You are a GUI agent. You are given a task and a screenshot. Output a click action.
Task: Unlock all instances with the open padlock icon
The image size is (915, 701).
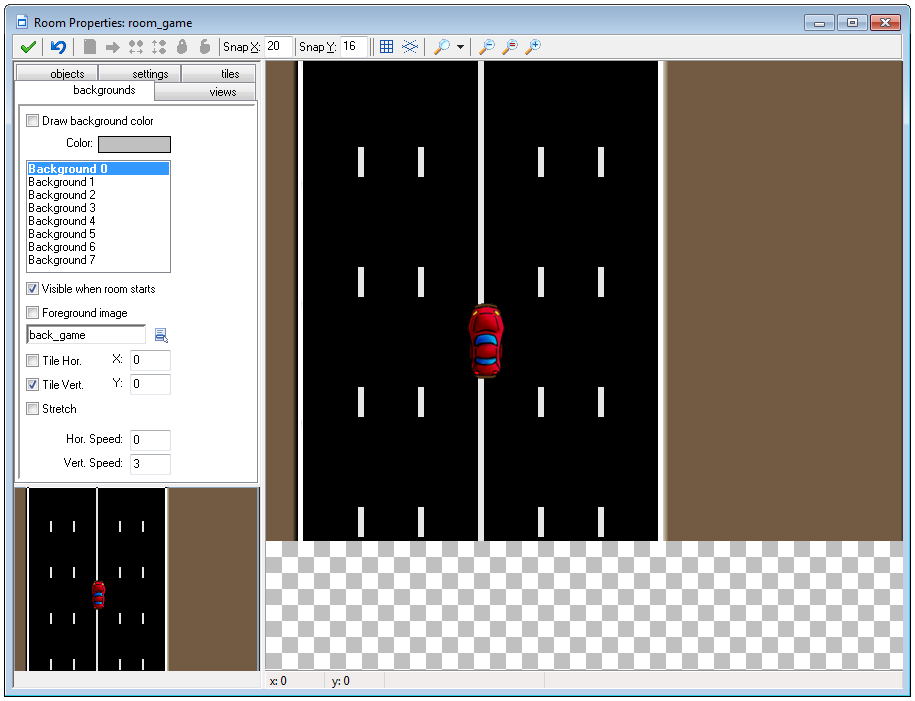(x=204, y=47)
